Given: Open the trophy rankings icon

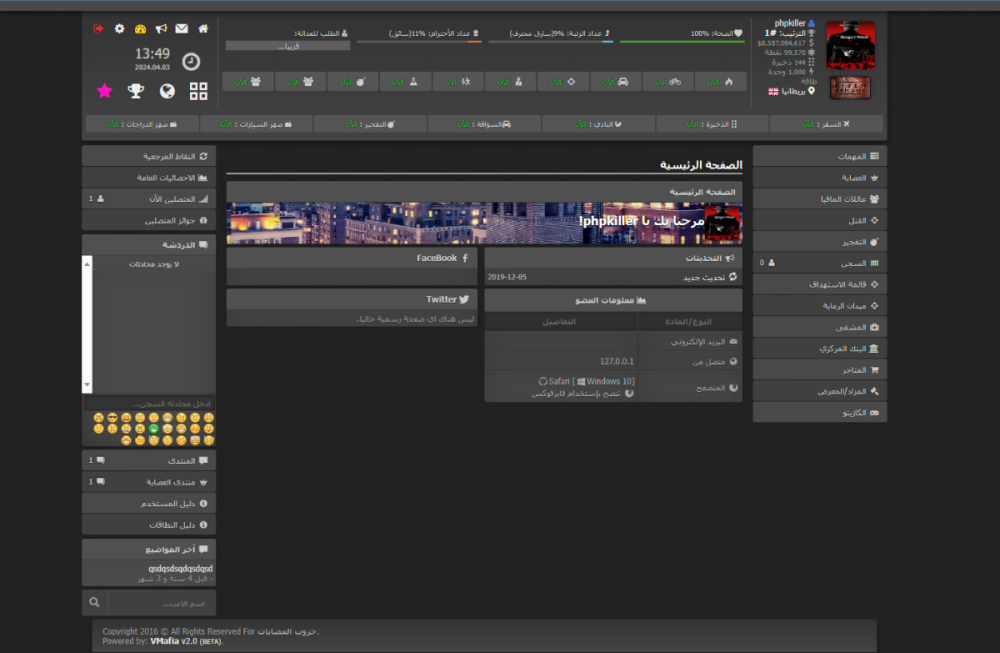Looking at the screenshot, I should 135,91.
